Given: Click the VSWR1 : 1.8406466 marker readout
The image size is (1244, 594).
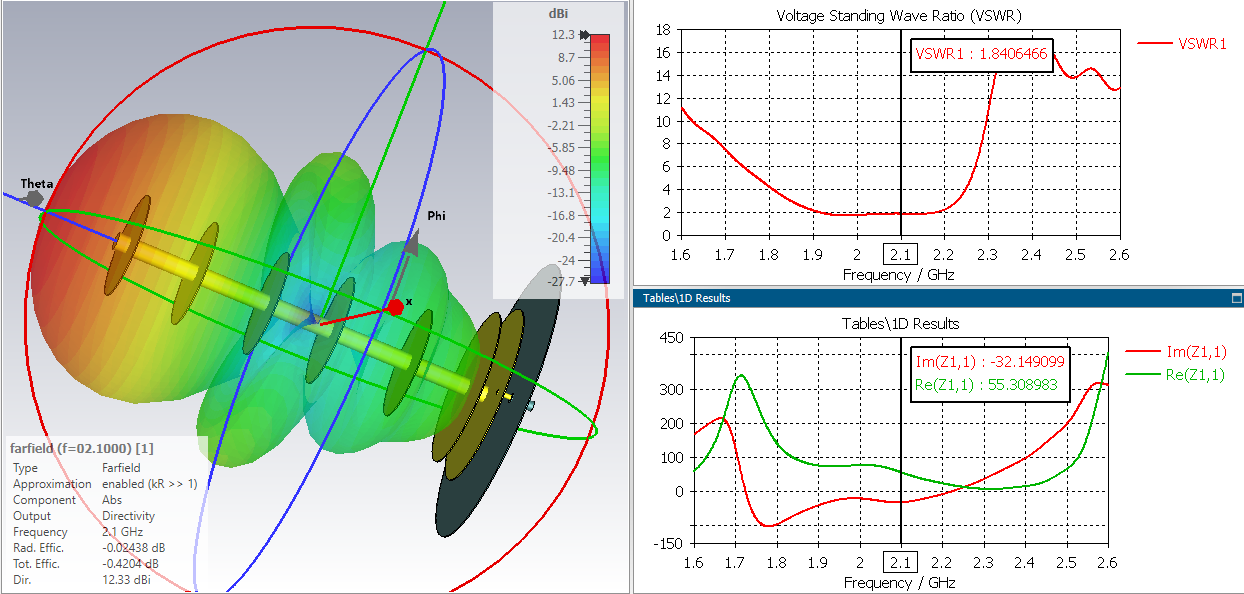Looking at the screenshot, I should point(981,54).
